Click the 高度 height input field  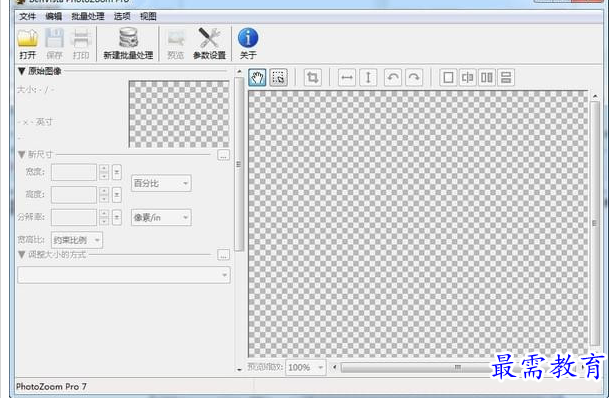click(74, 195)
